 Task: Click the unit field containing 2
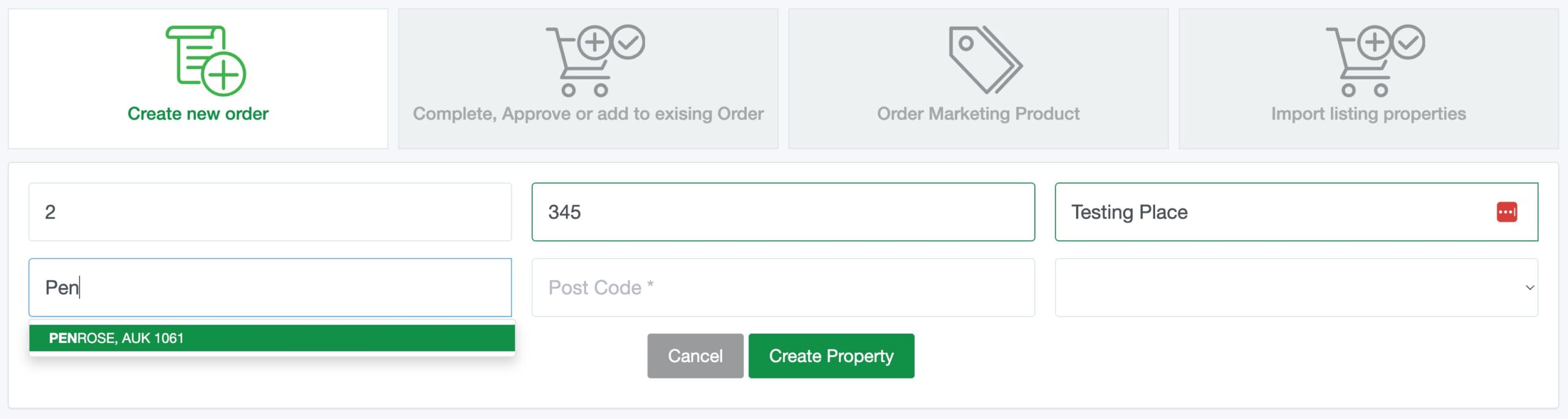coord(270,212)
